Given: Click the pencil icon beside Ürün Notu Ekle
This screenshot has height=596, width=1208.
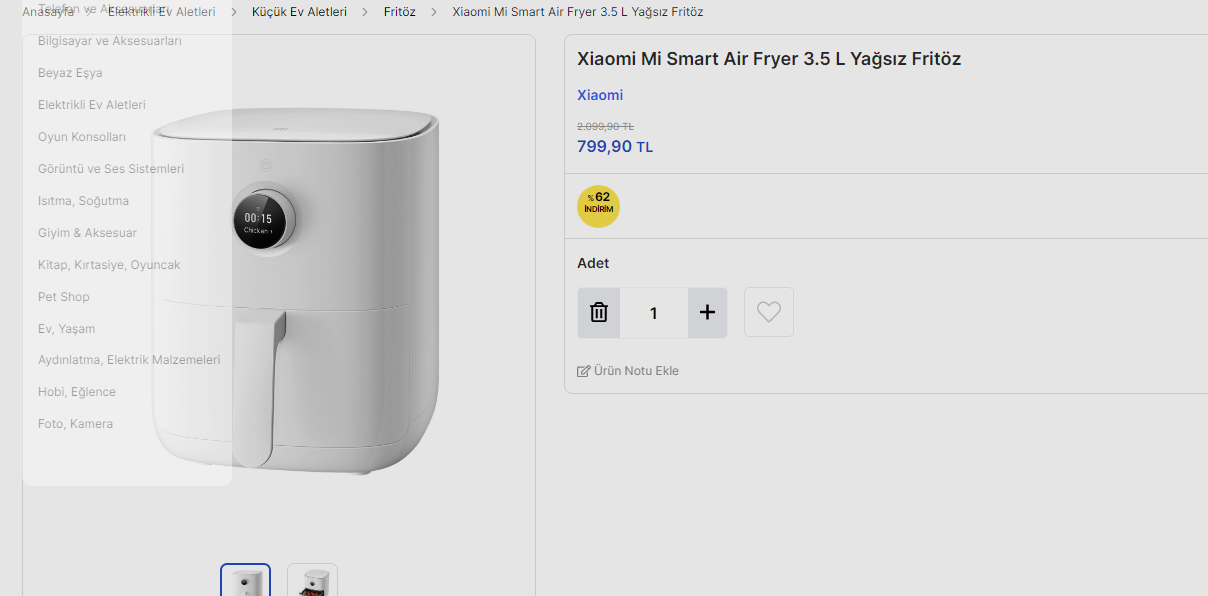Looking at the screenshot, I should click(584, 371).
